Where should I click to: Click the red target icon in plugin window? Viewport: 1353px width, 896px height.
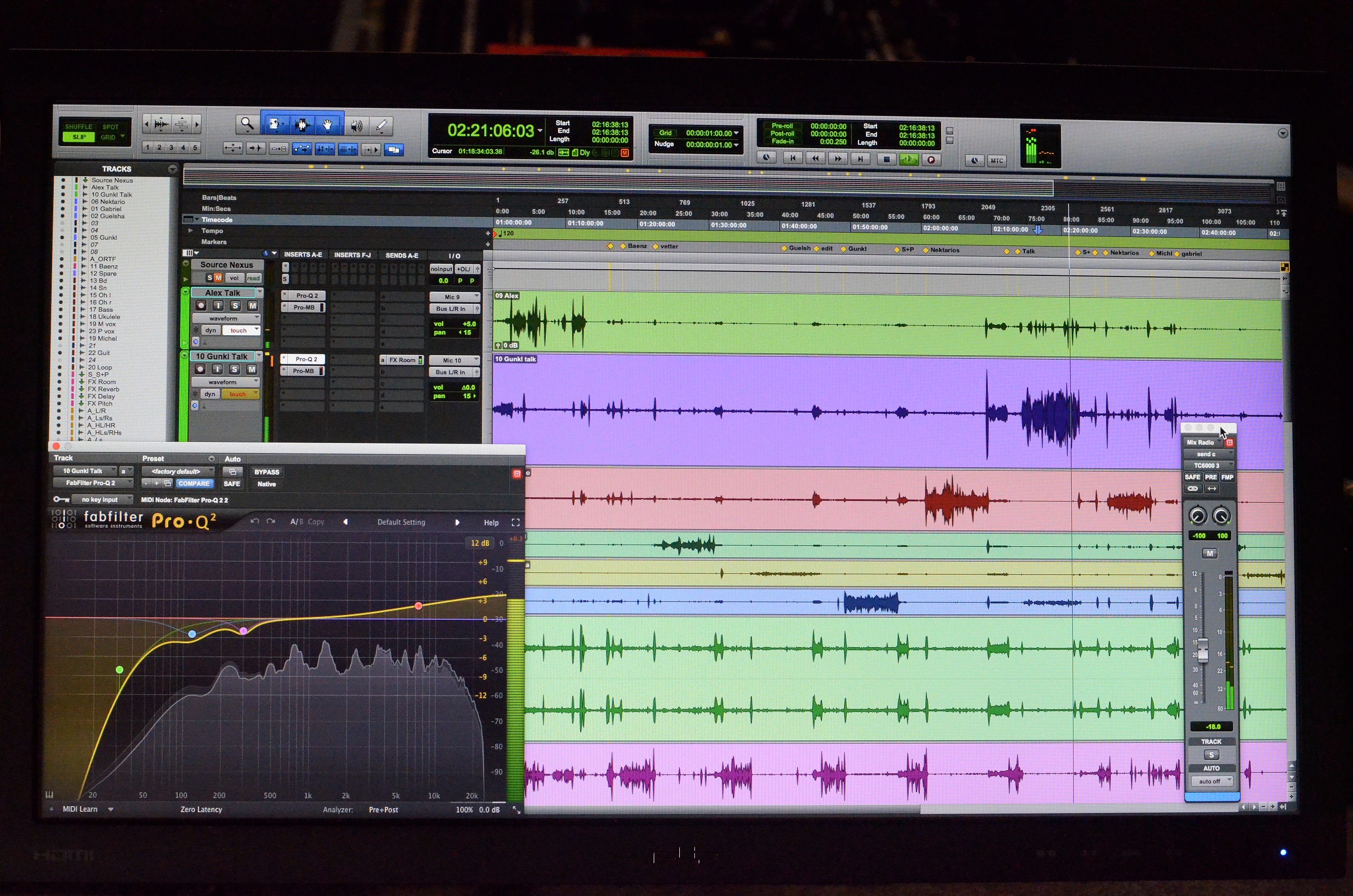click(517, 473)
